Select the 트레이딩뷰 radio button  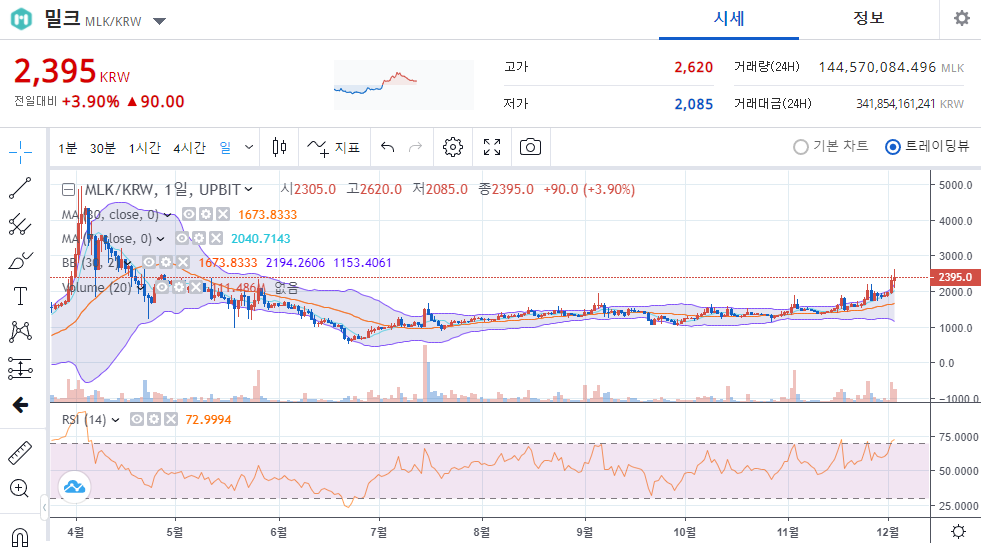[x=893, y=147]
